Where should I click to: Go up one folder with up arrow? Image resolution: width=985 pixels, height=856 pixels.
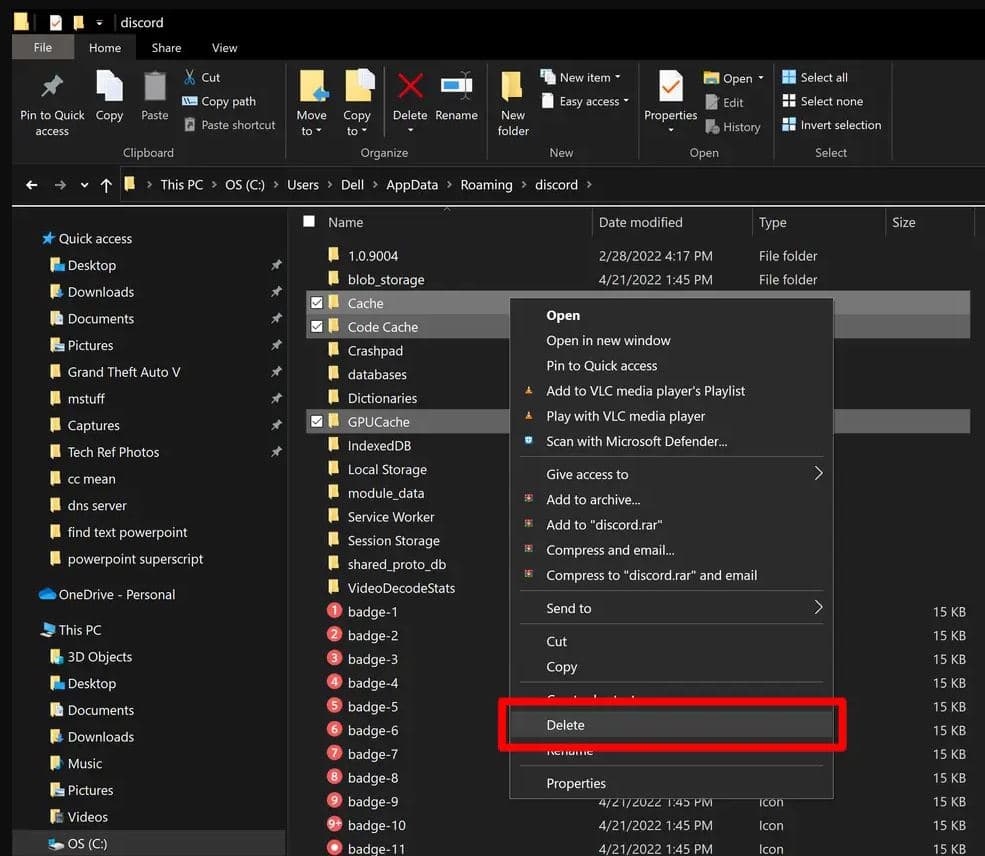(x=106, y=185)
